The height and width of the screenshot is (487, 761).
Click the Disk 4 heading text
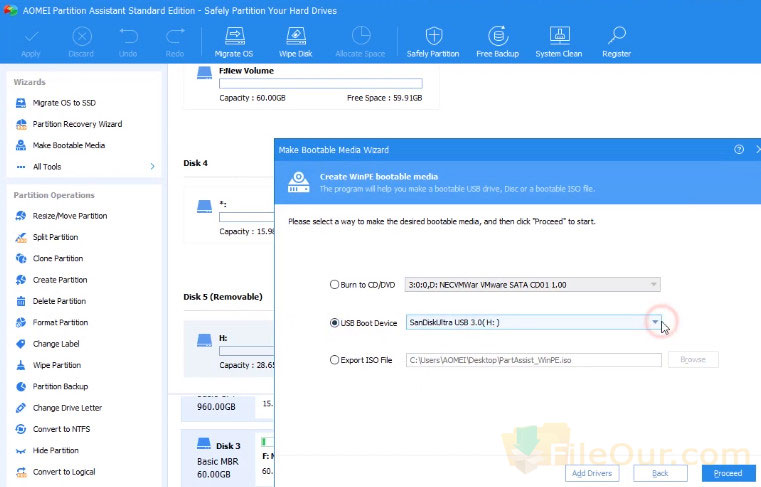tap(196, 163)
